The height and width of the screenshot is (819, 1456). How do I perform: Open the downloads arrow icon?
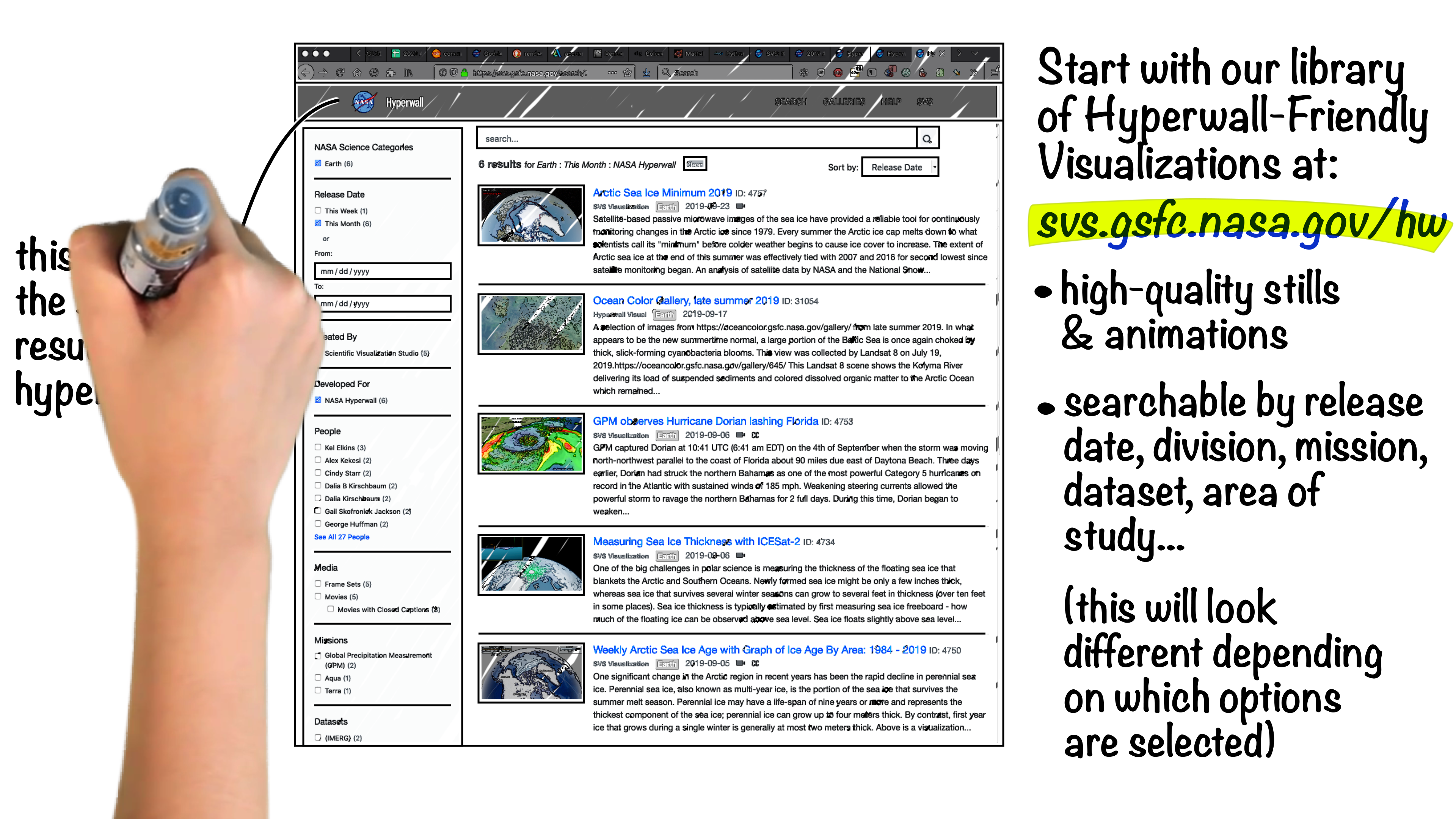point(646,72)
